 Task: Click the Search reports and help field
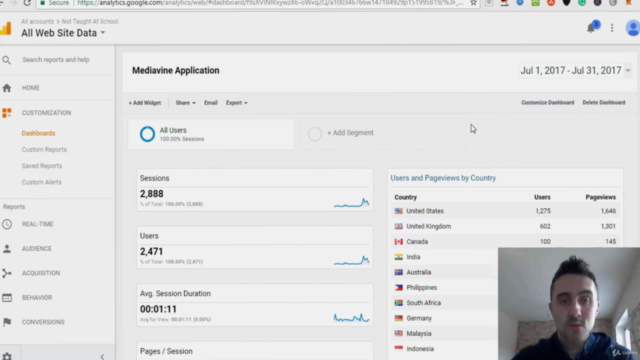pos(56,60)
